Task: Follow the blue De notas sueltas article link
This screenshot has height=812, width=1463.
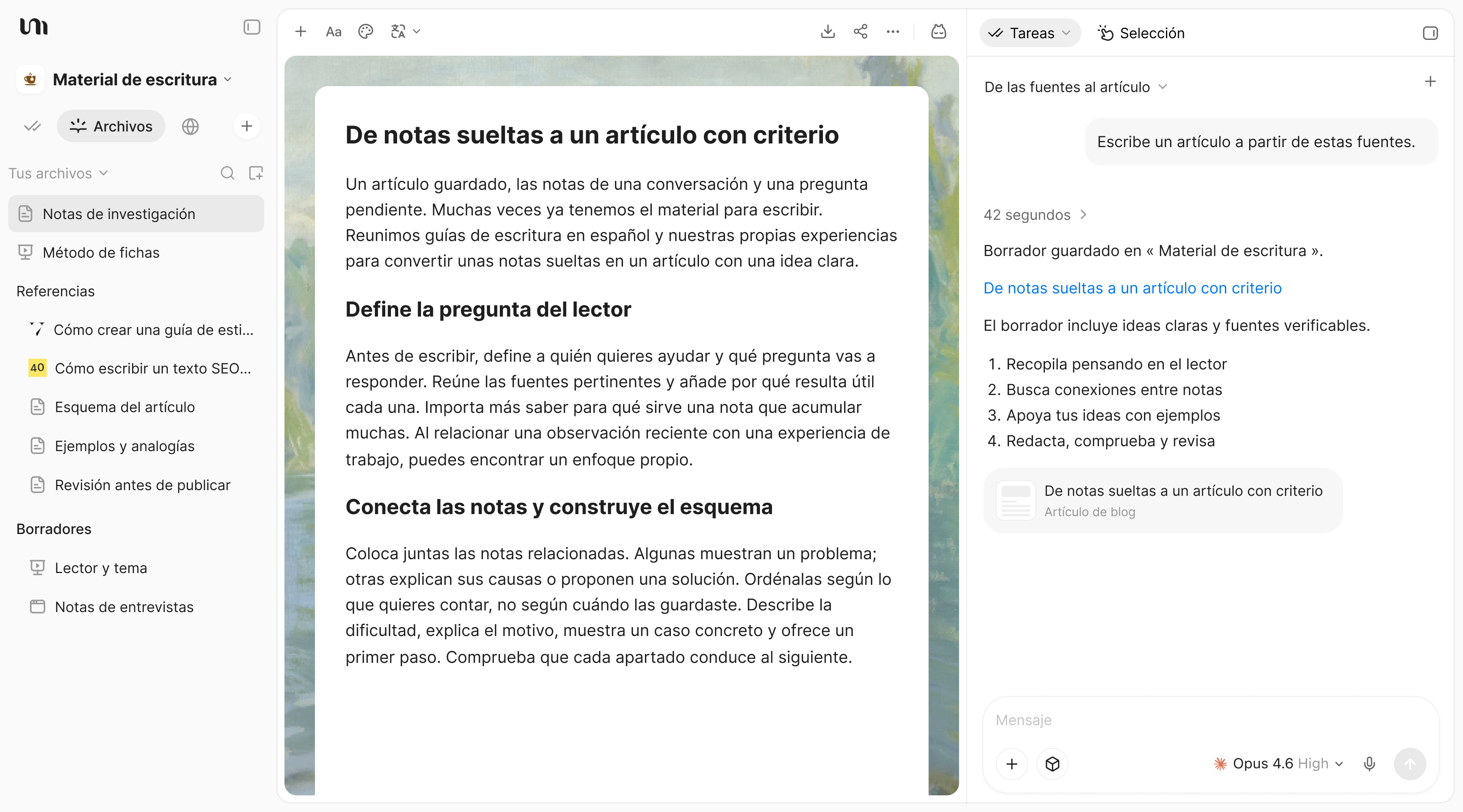Action: tap(1133, 288)
